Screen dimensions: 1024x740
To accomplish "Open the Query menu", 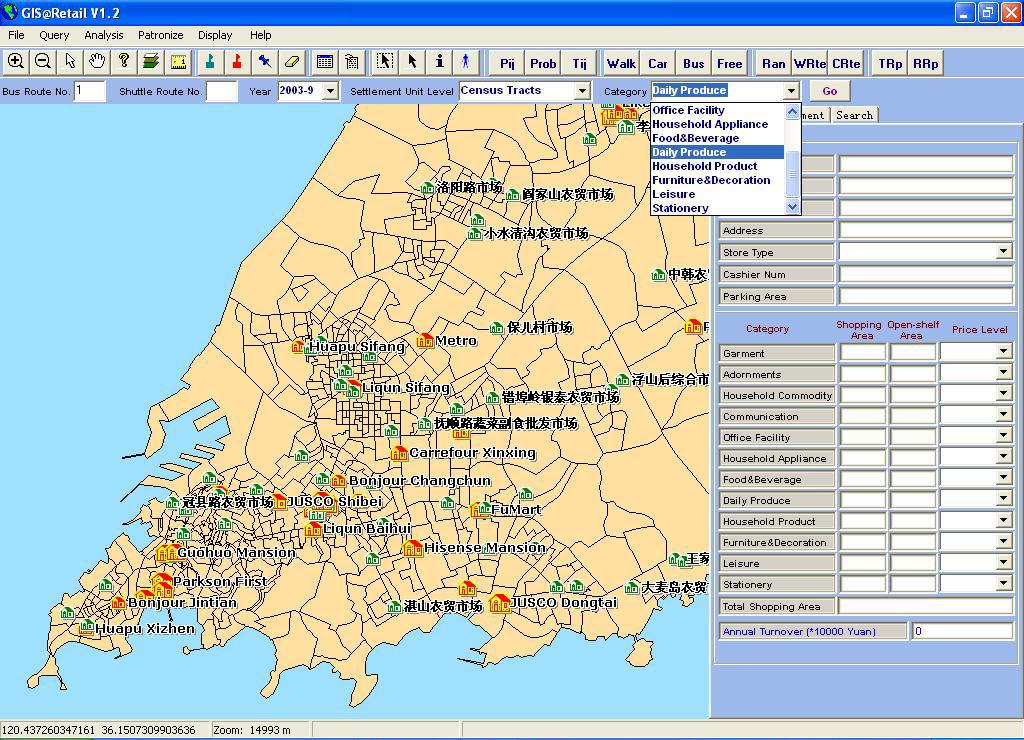I will (54, 35).
